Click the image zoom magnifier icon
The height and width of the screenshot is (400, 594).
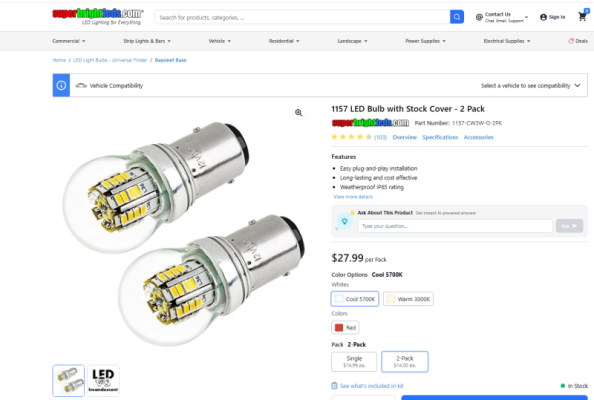299,112
